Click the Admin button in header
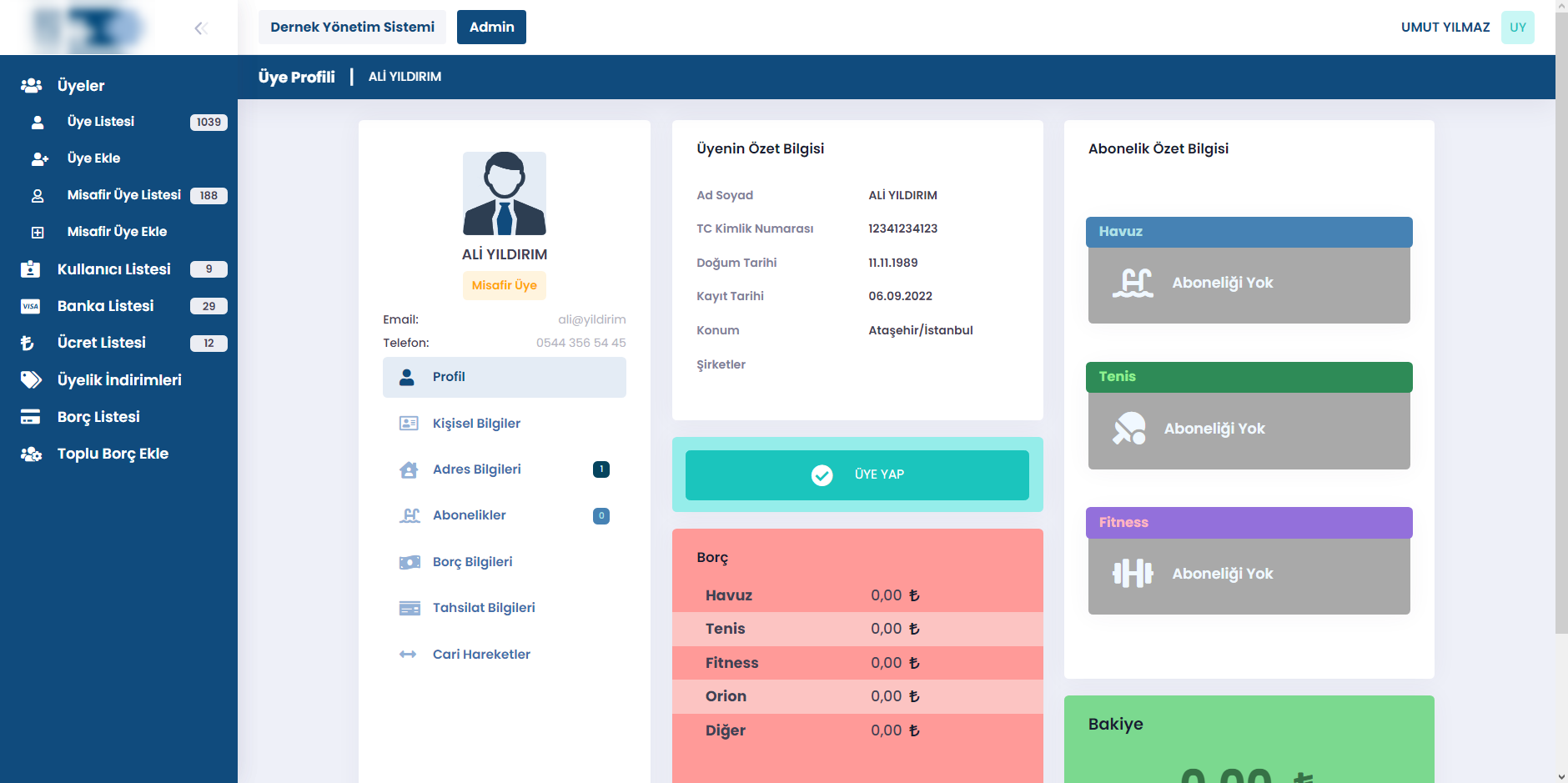The height and width of the screenshot is (783, 1568). (491, 28)
